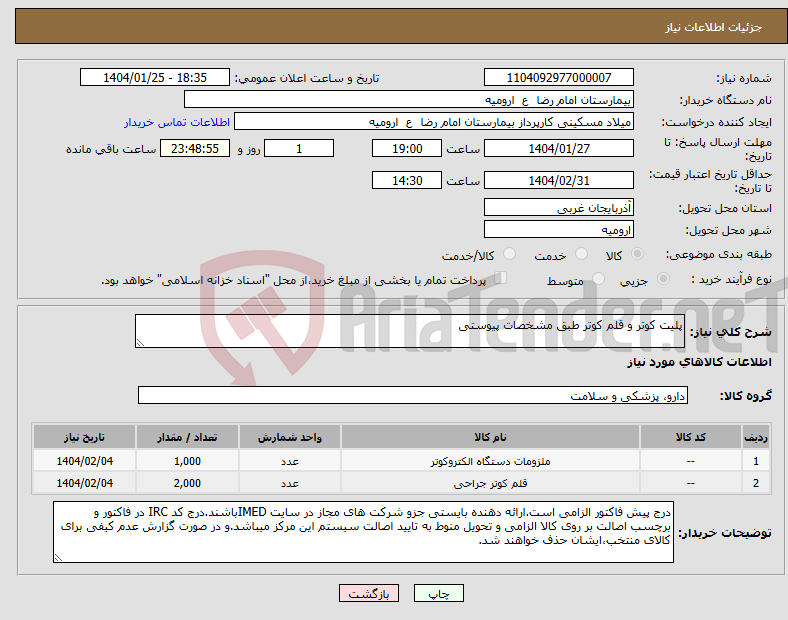Viewport: 788px width, 620px height.
Task: Click the buyer notes text area
Action: pyautogui.click(x=363, y=532)
